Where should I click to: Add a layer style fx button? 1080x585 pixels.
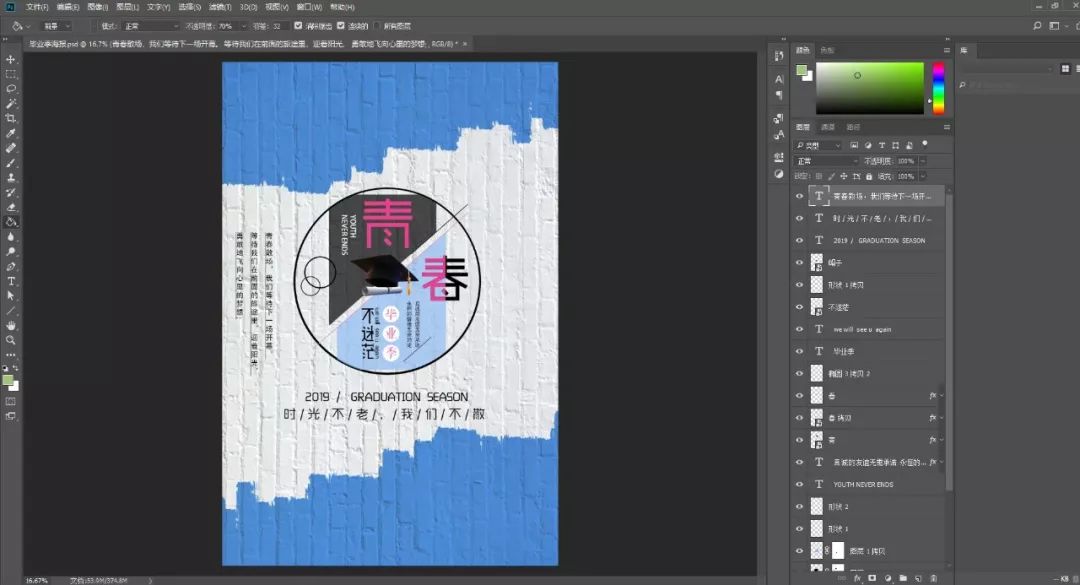pyautogui.click(x=858, y=578)
